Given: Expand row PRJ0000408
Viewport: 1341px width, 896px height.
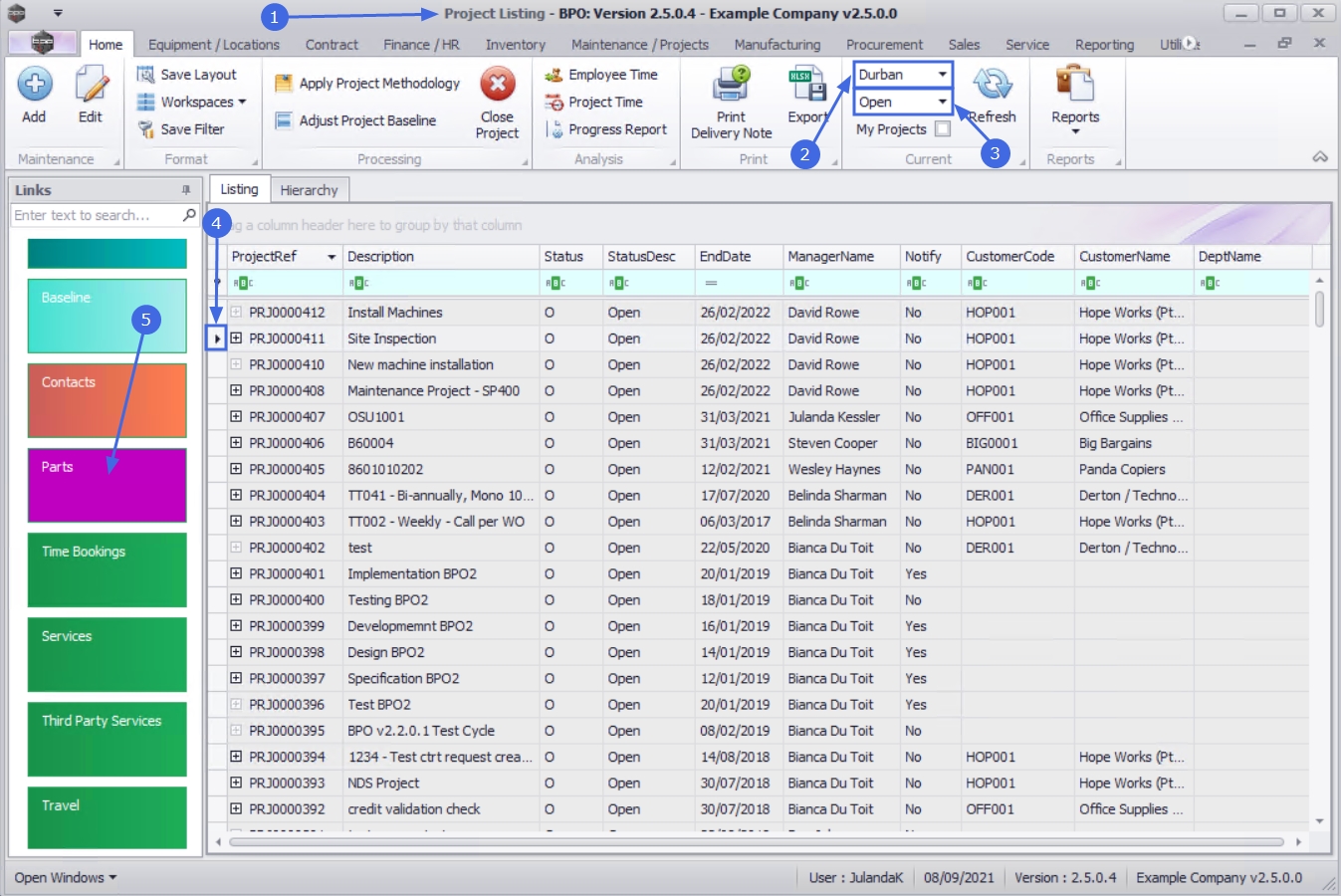Looking at the screenshot, I should 236,390.
